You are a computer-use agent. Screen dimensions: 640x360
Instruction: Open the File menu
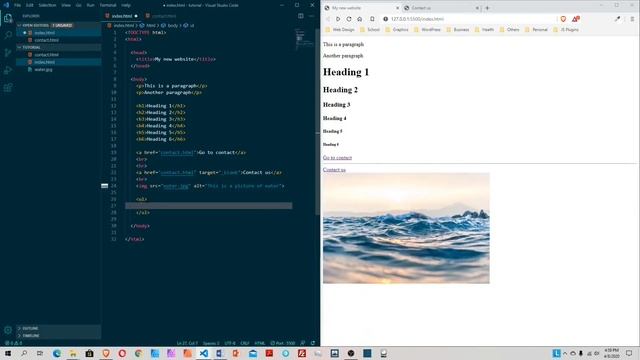click(x=18, y=5)
